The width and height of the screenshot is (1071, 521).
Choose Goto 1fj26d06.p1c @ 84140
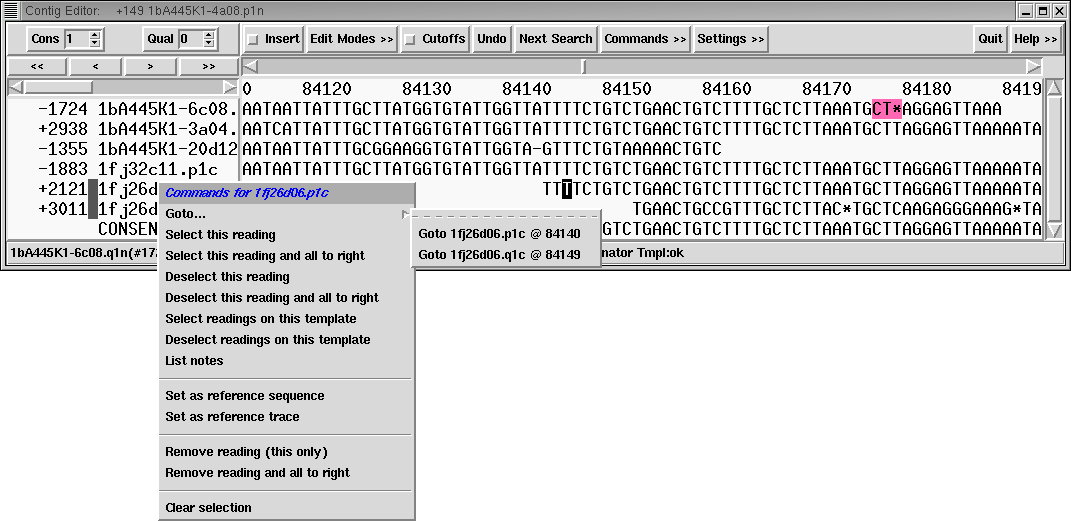[x=498, y=233]
